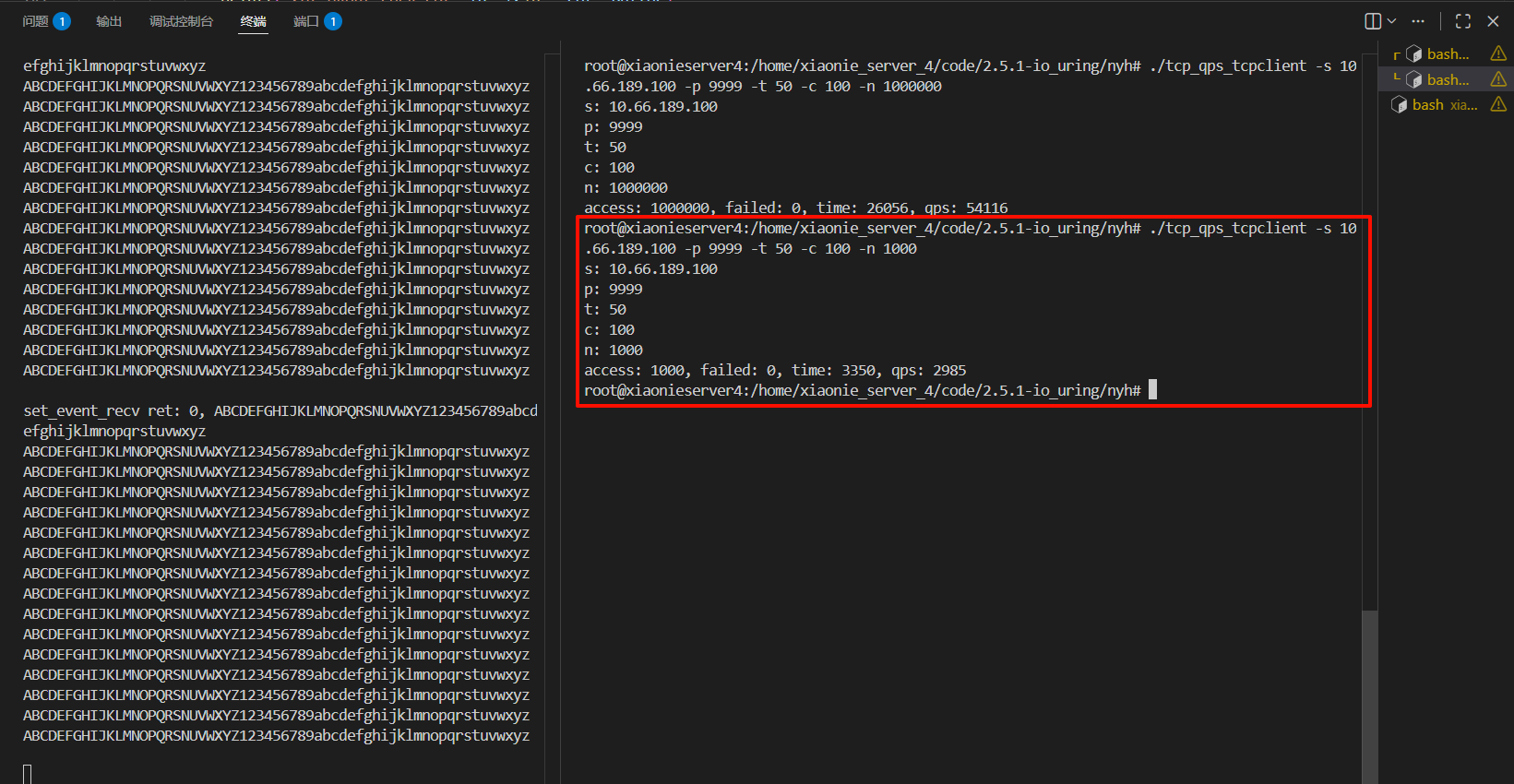Click badge count on 问题 tab

(62, 21)
